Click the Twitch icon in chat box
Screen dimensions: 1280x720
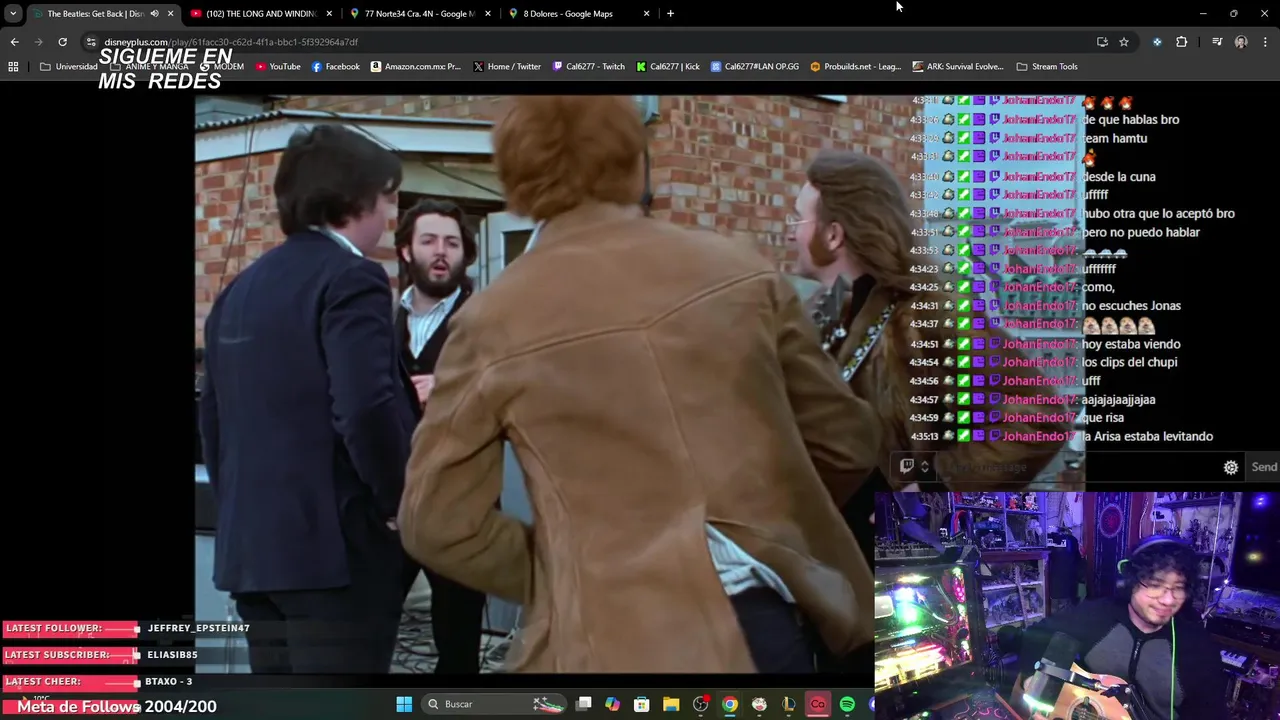point(907,466)
